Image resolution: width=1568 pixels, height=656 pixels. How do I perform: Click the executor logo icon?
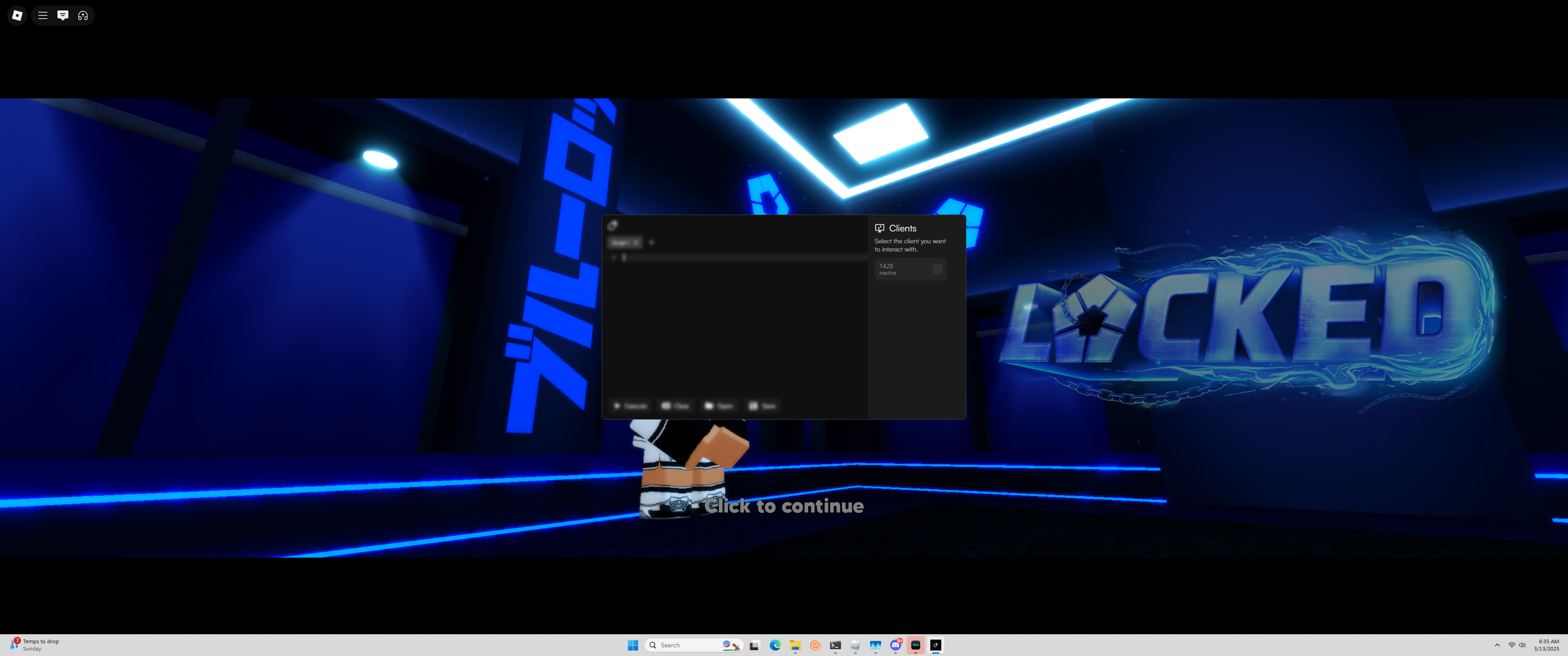(x=613, y=226)
